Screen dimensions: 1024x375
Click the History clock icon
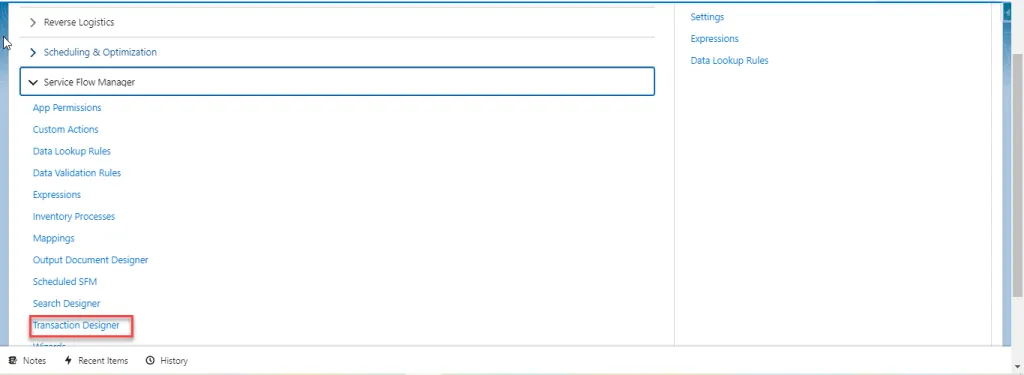pyautogui.click(x=150, y=361)
